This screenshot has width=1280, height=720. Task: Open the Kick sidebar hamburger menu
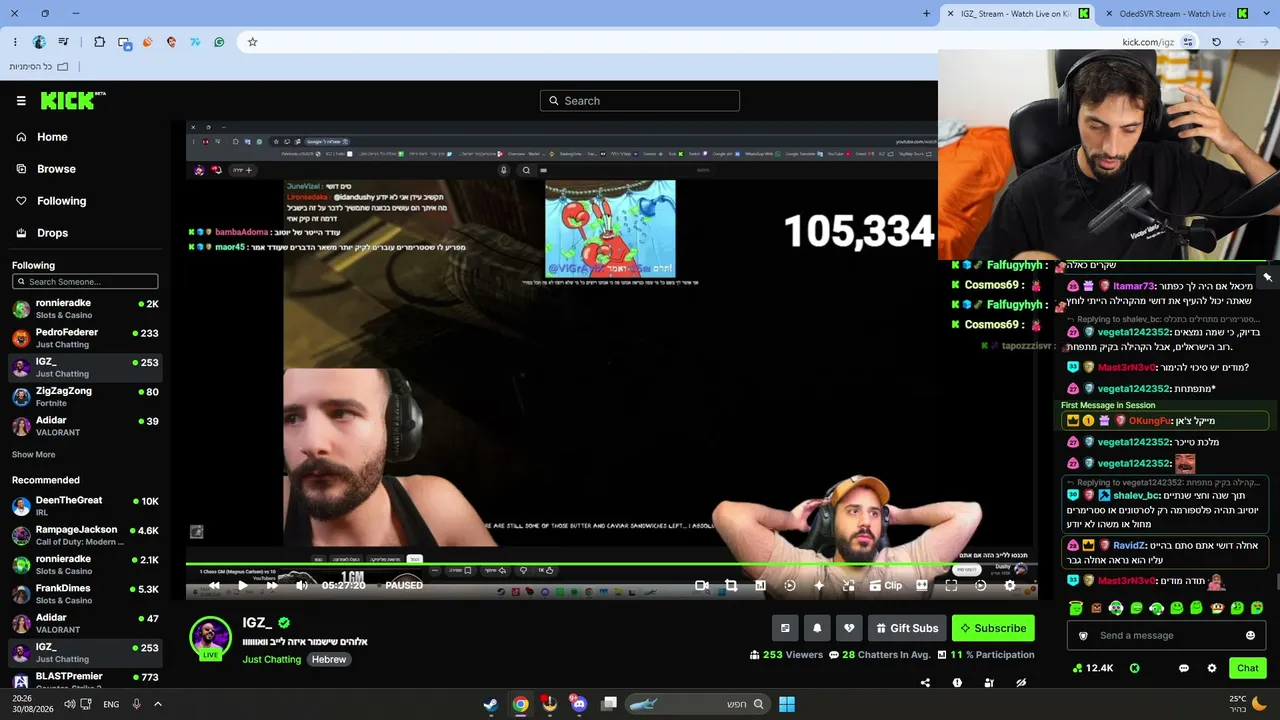tap(21, 101)
